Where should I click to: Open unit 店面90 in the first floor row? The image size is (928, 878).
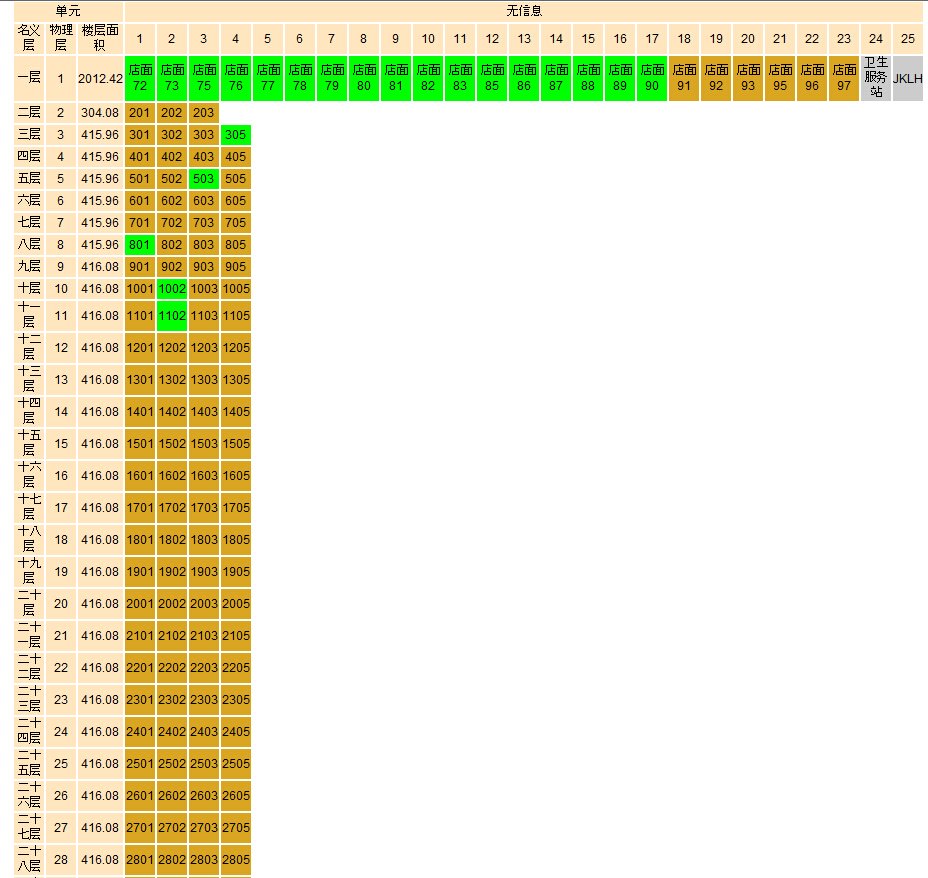click(x=652, y=78)
